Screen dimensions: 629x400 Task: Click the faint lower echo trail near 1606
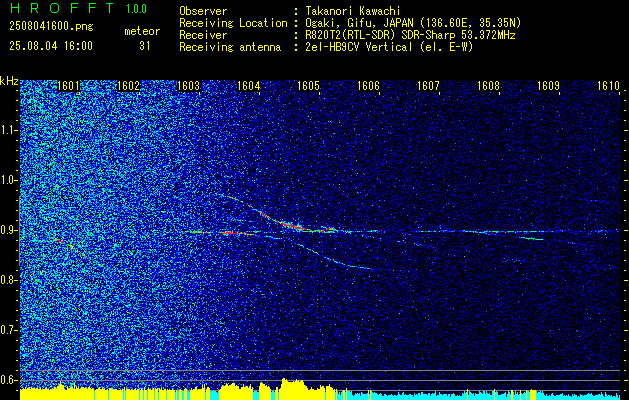pos(337,259)
